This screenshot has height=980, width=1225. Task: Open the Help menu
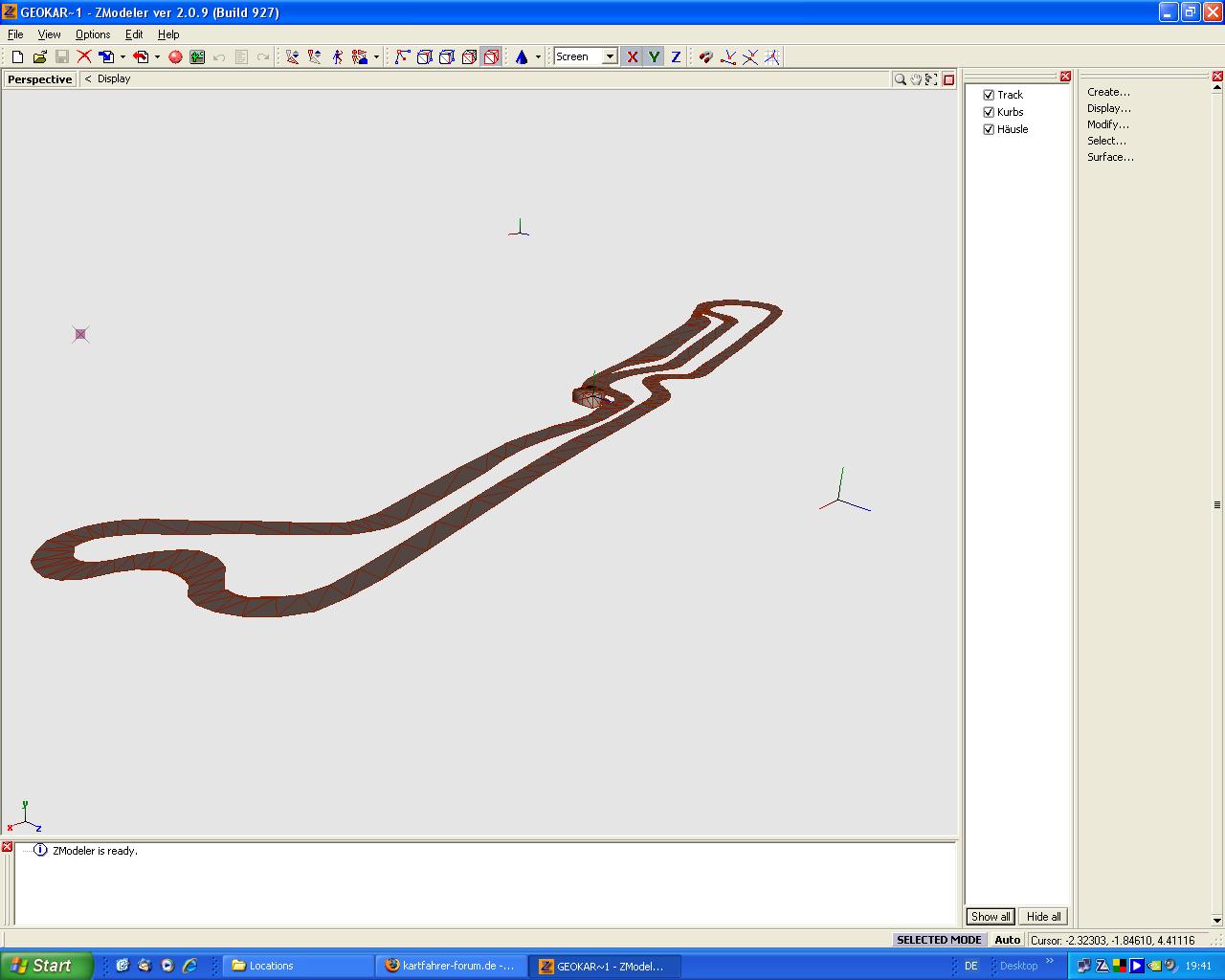tap(168, 34)
